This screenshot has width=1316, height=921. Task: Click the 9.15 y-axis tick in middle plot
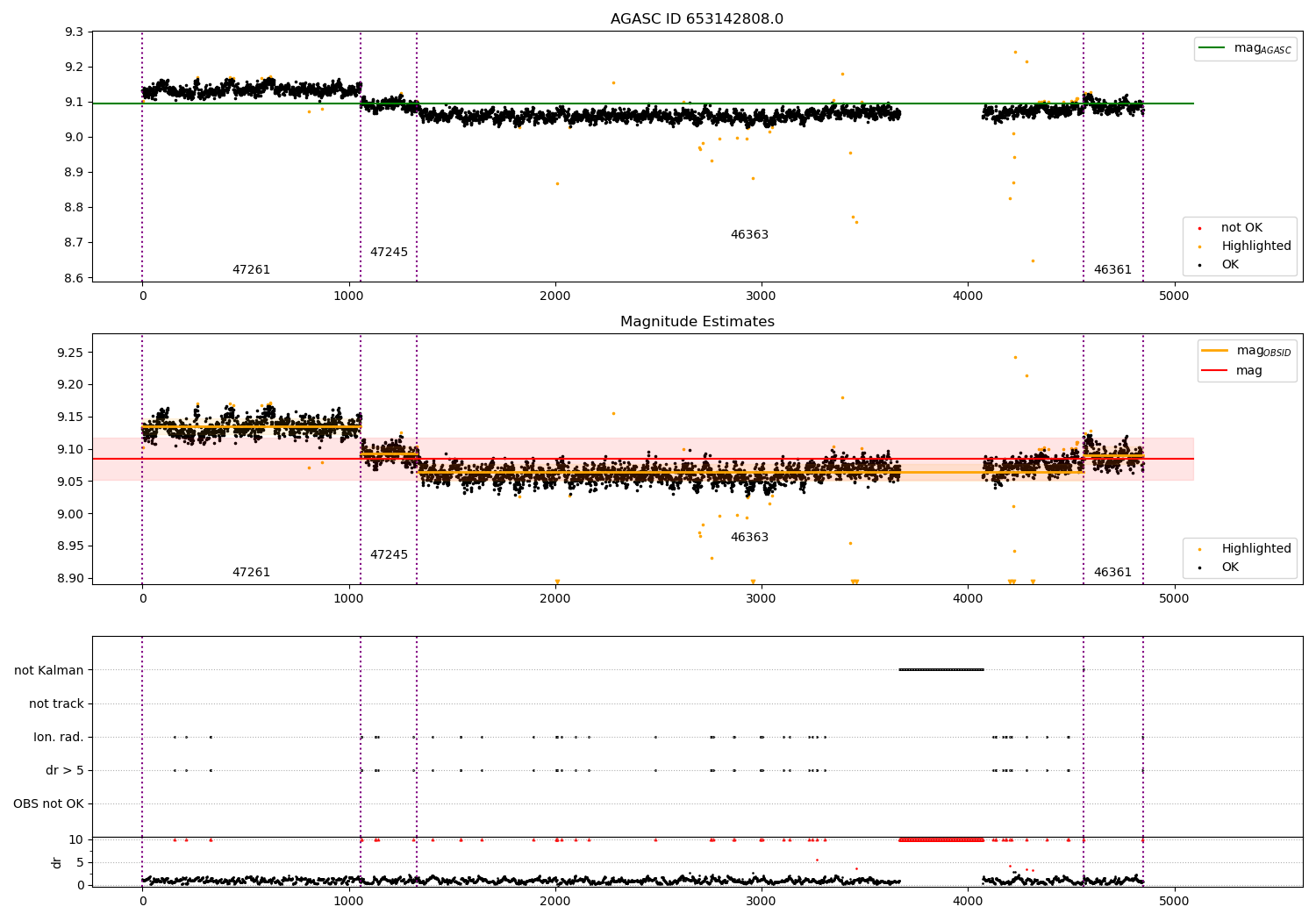(71, 417)
